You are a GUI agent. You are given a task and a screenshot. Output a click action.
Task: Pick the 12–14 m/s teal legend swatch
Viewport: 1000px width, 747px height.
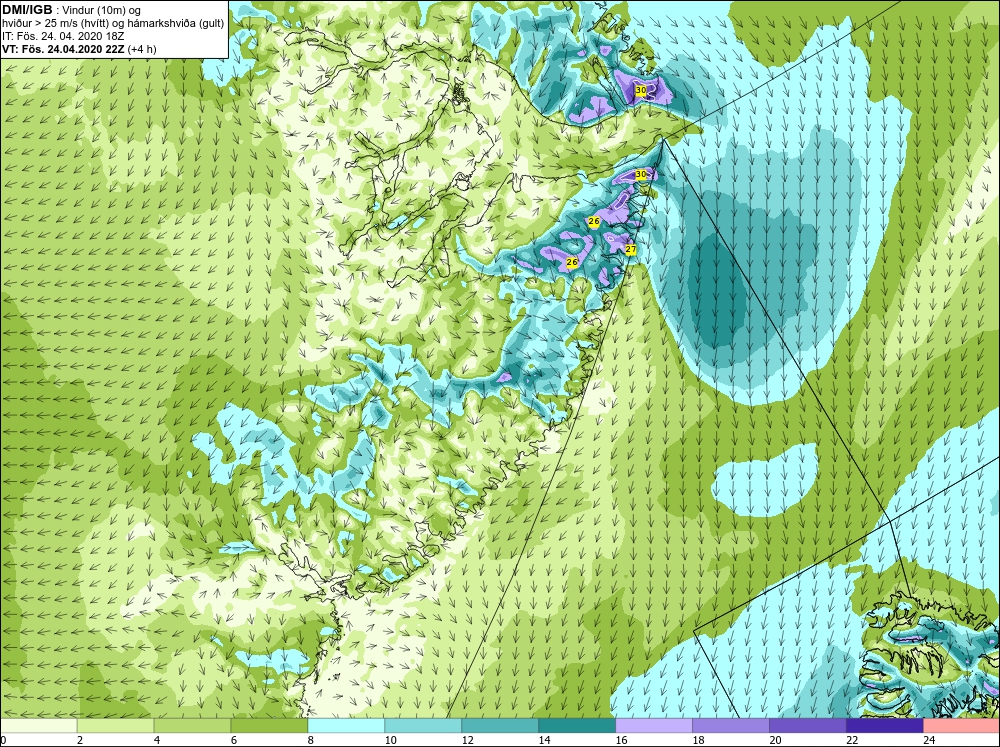[500, 726]
